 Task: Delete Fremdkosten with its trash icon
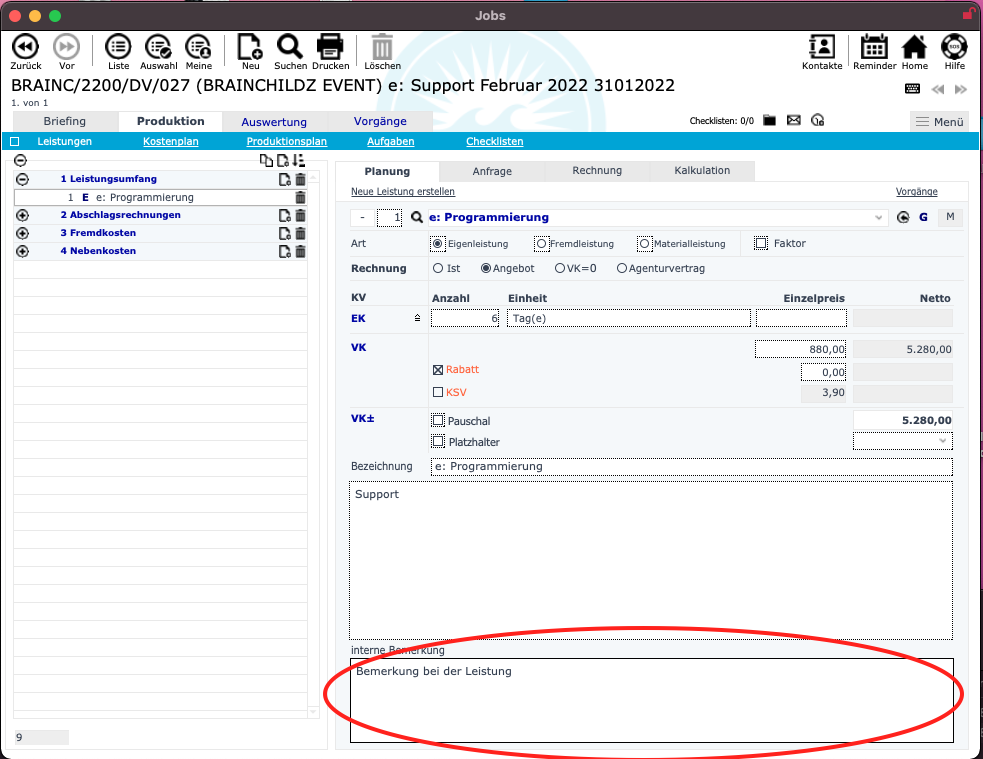tap(300, 233)
